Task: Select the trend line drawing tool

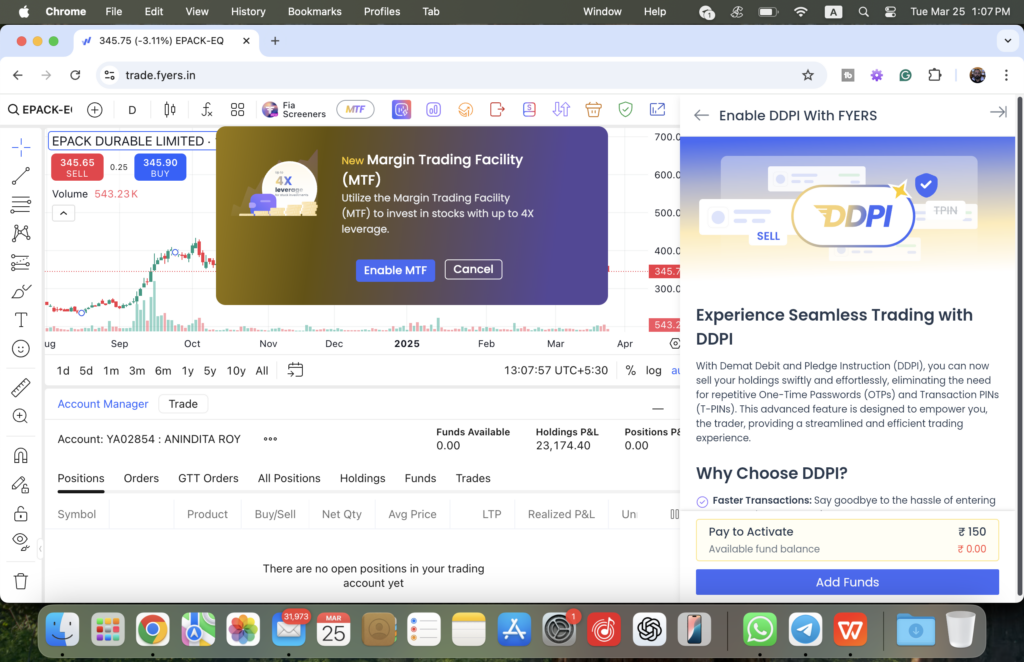Action: [x=21, y=176]
